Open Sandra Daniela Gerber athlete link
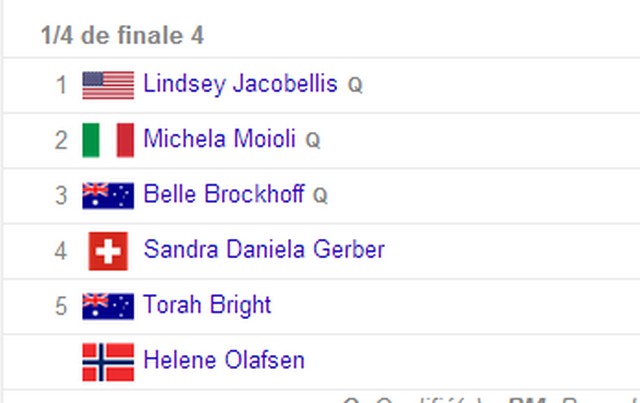 264,249
